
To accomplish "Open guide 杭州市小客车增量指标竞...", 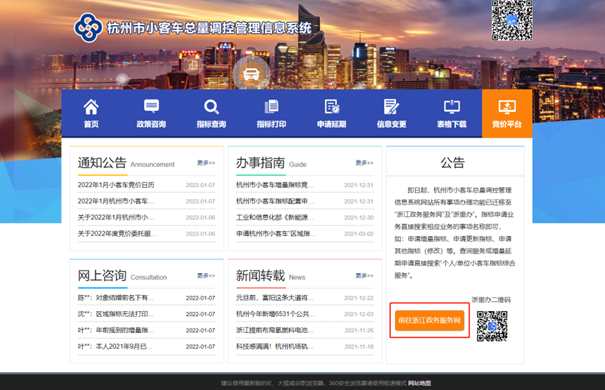I will (275, 185).
